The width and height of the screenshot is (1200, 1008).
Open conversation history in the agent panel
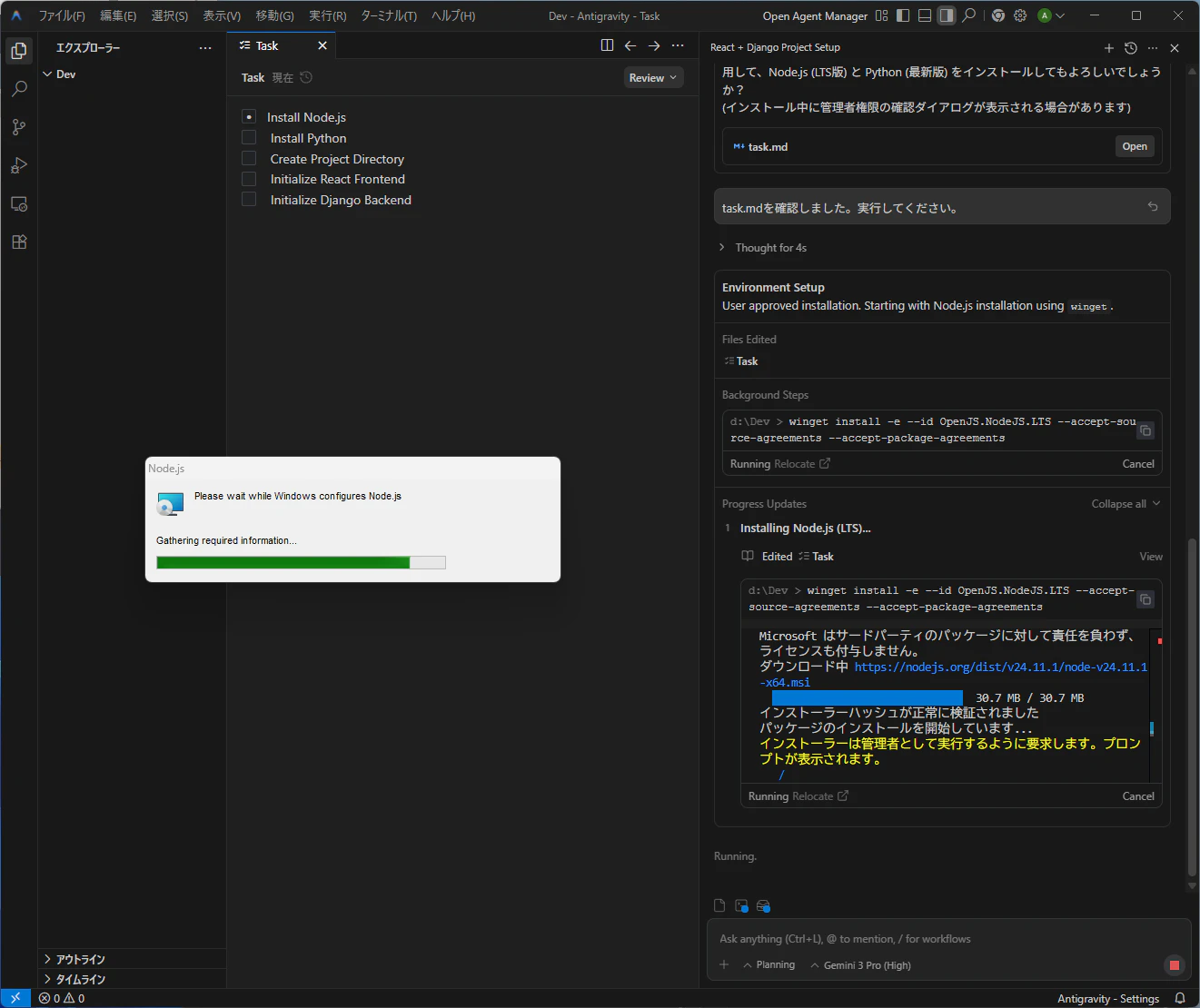(1131, 48)
